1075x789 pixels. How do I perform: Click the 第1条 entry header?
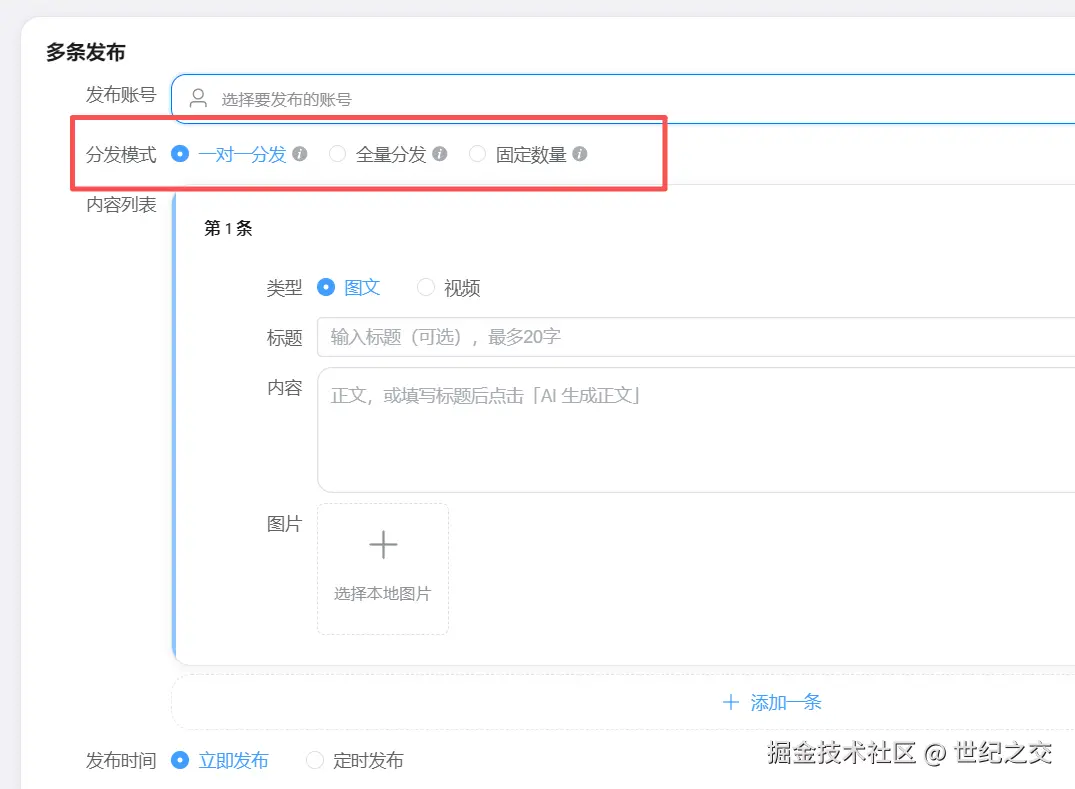click(227, 228)
